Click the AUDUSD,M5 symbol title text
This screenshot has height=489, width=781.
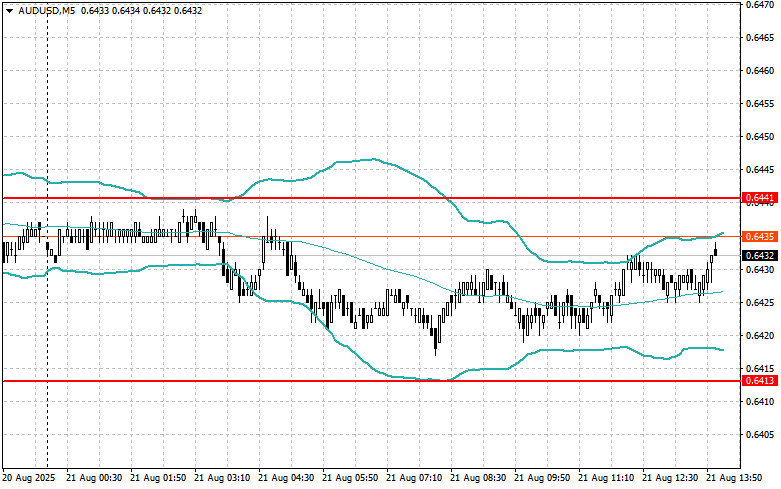(x=47, y=10)
